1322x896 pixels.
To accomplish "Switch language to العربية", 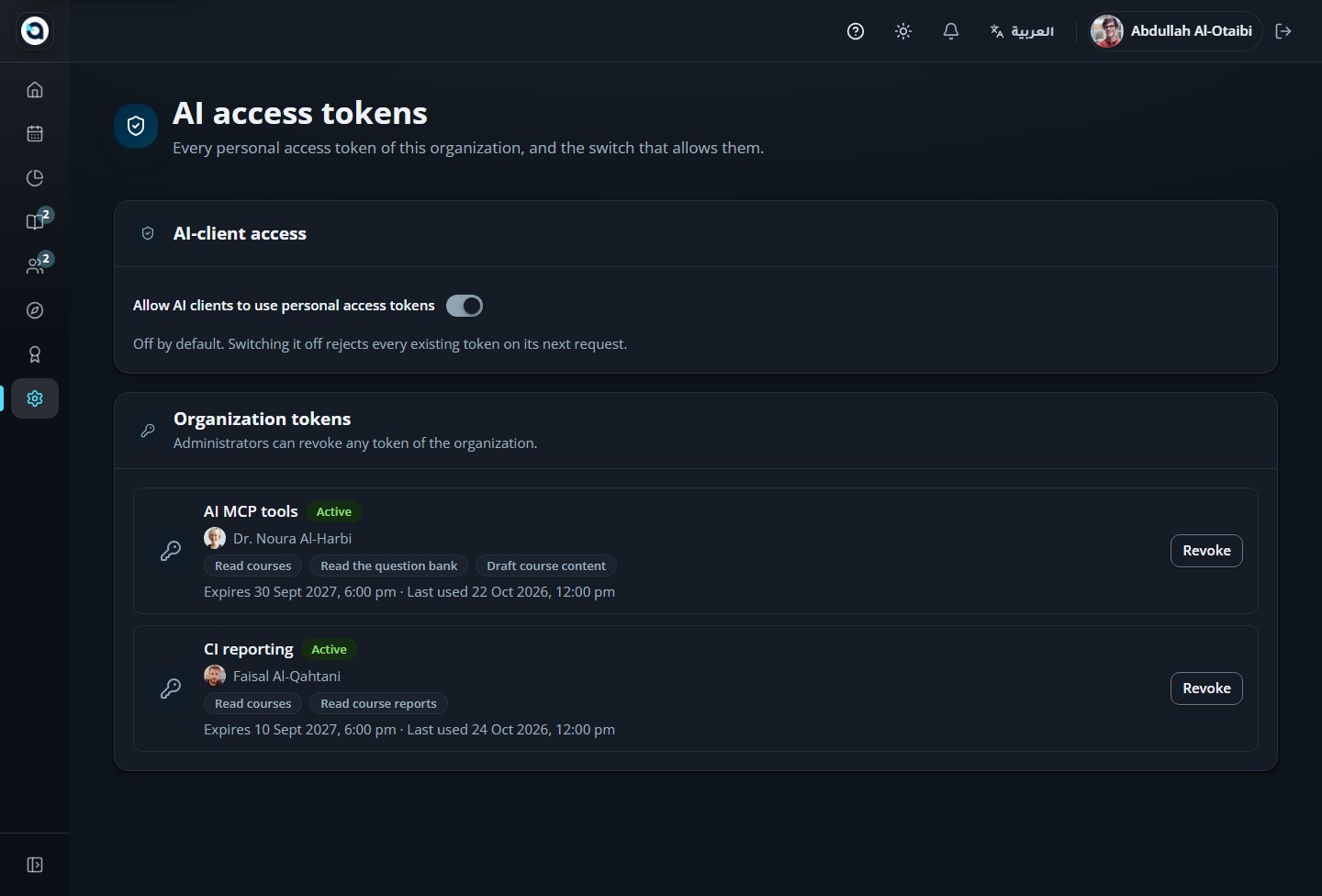I will pyautogui.click(x=1022, y=31).
